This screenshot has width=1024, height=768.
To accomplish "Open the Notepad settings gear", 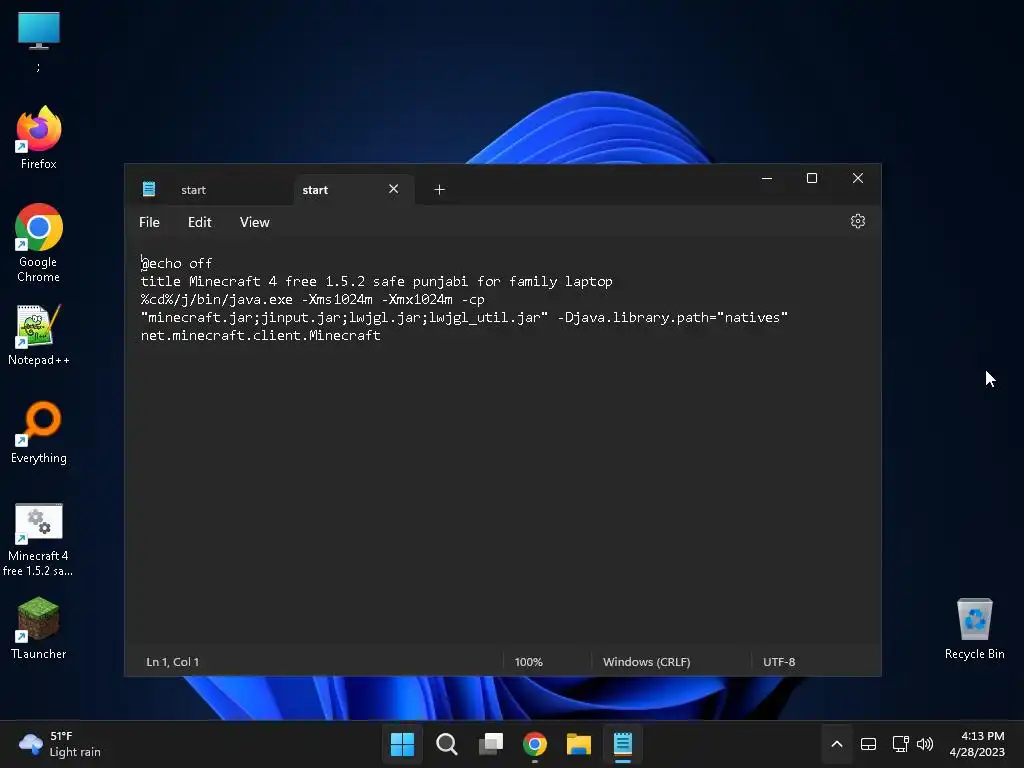I will tap(857, 221).
